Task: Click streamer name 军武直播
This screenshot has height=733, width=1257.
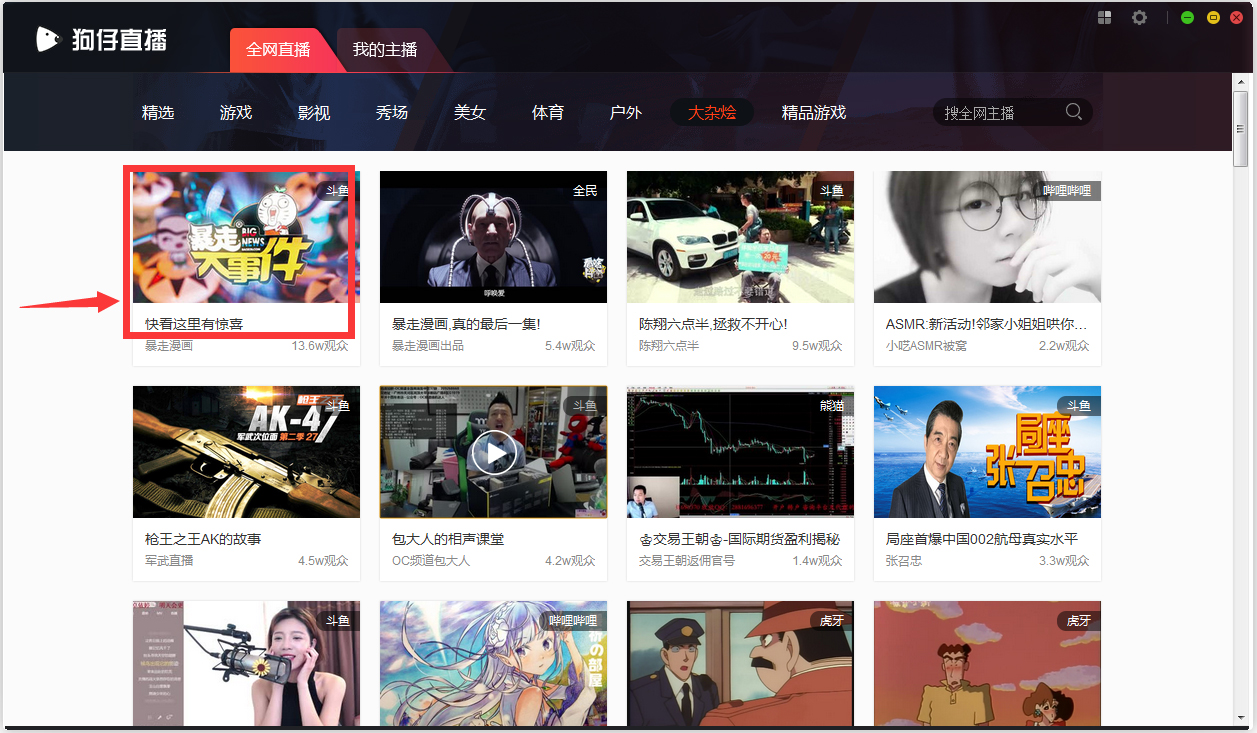Action: pyautogui.click(x=169, y=561)
